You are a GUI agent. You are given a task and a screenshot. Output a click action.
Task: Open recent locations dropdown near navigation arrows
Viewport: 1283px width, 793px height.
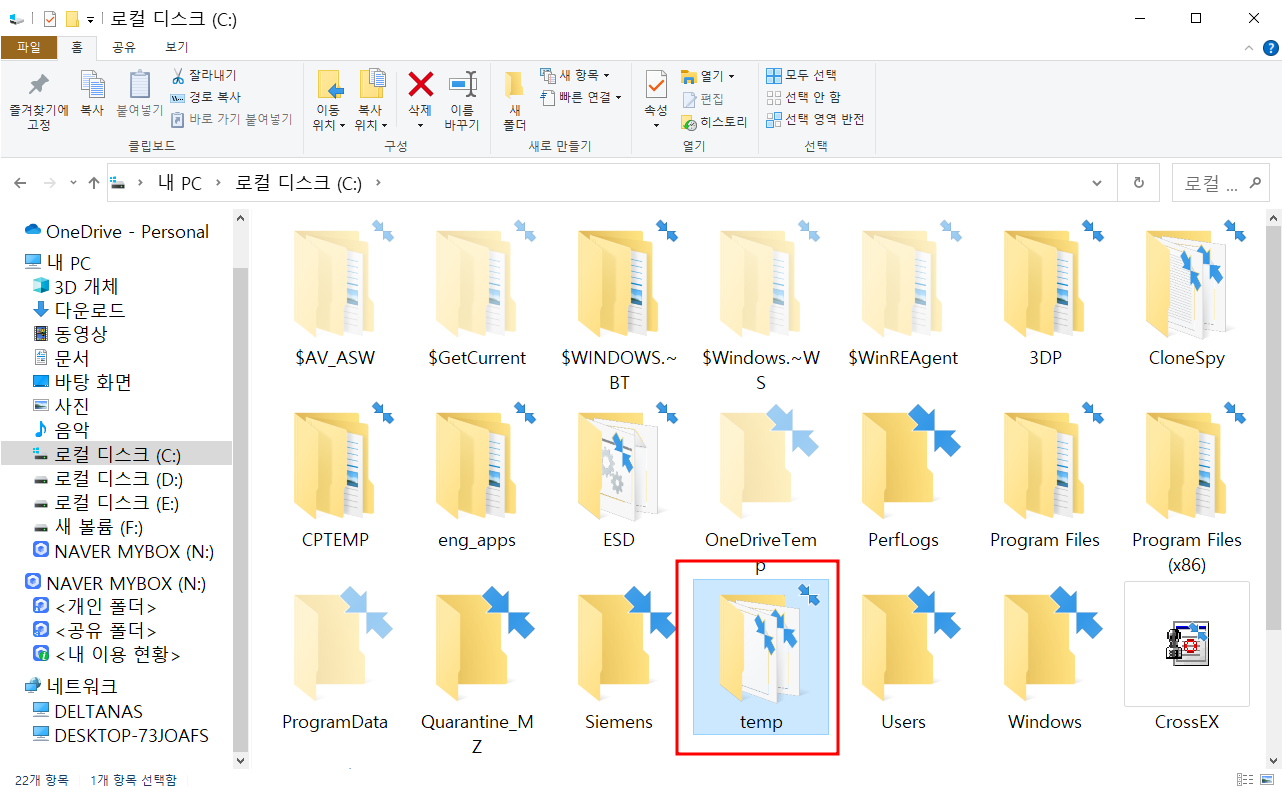point(73,184)
